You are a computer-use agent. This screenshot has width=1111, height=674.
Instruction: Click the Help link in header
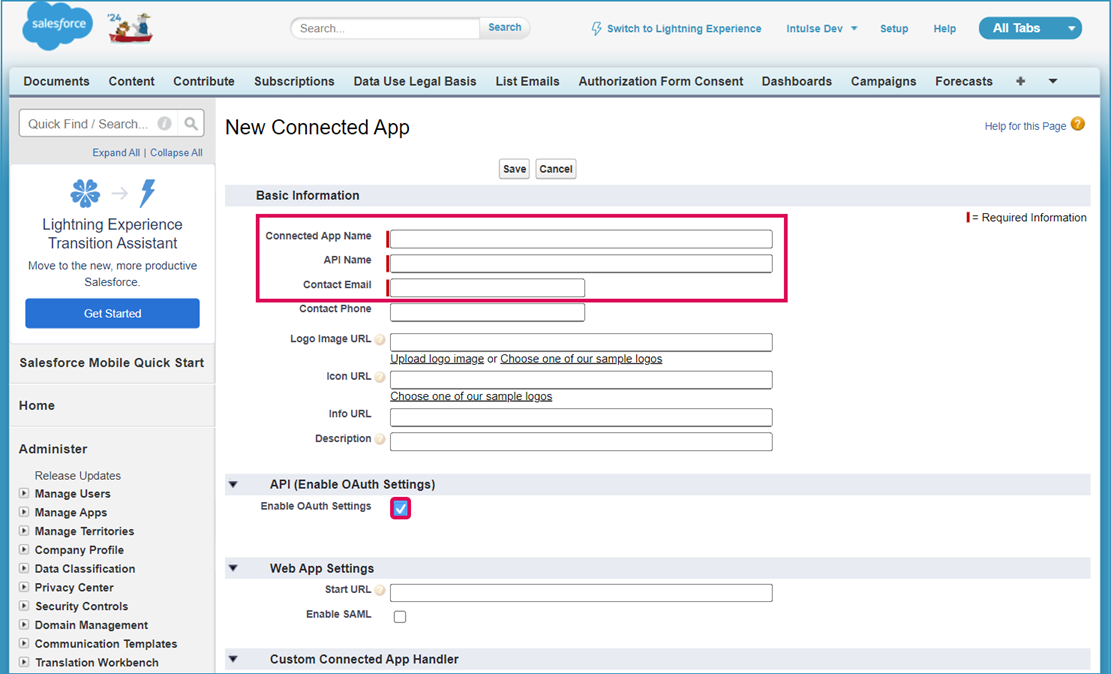click(944, 28)
